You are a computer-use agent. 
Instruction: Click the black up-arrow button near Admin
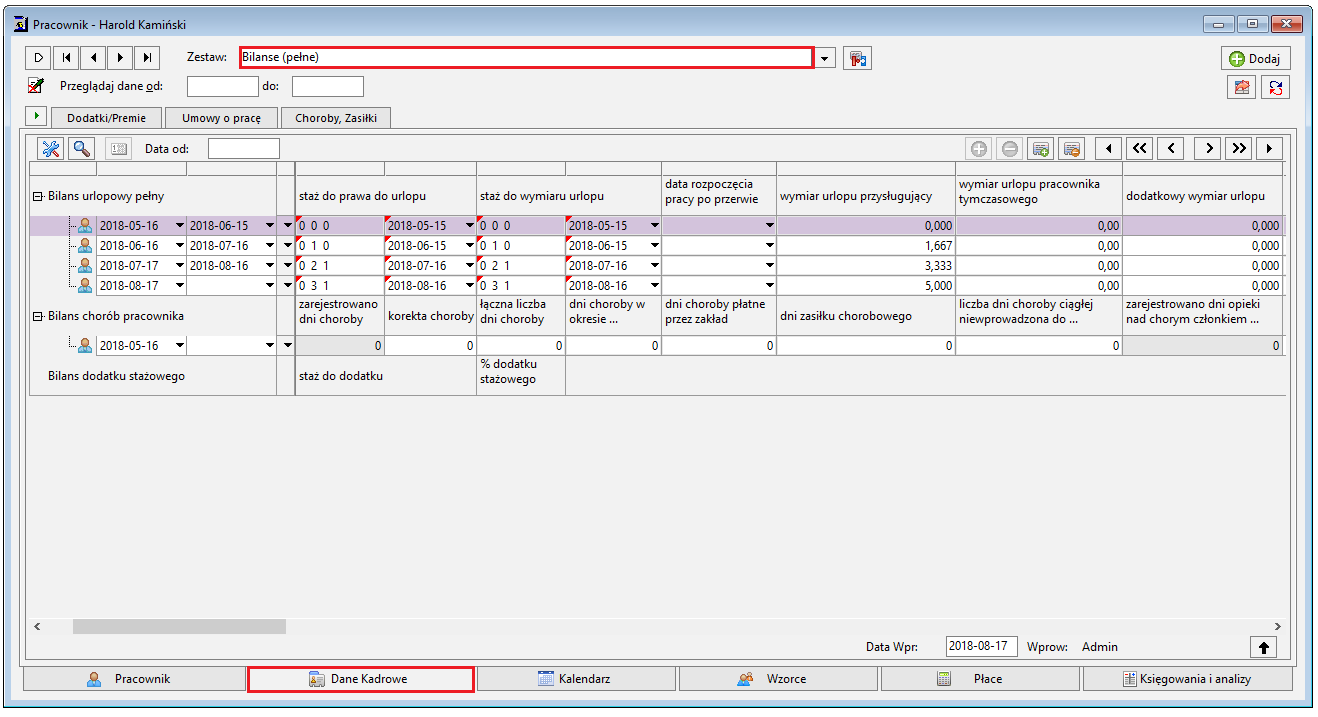click(1263, 647)
